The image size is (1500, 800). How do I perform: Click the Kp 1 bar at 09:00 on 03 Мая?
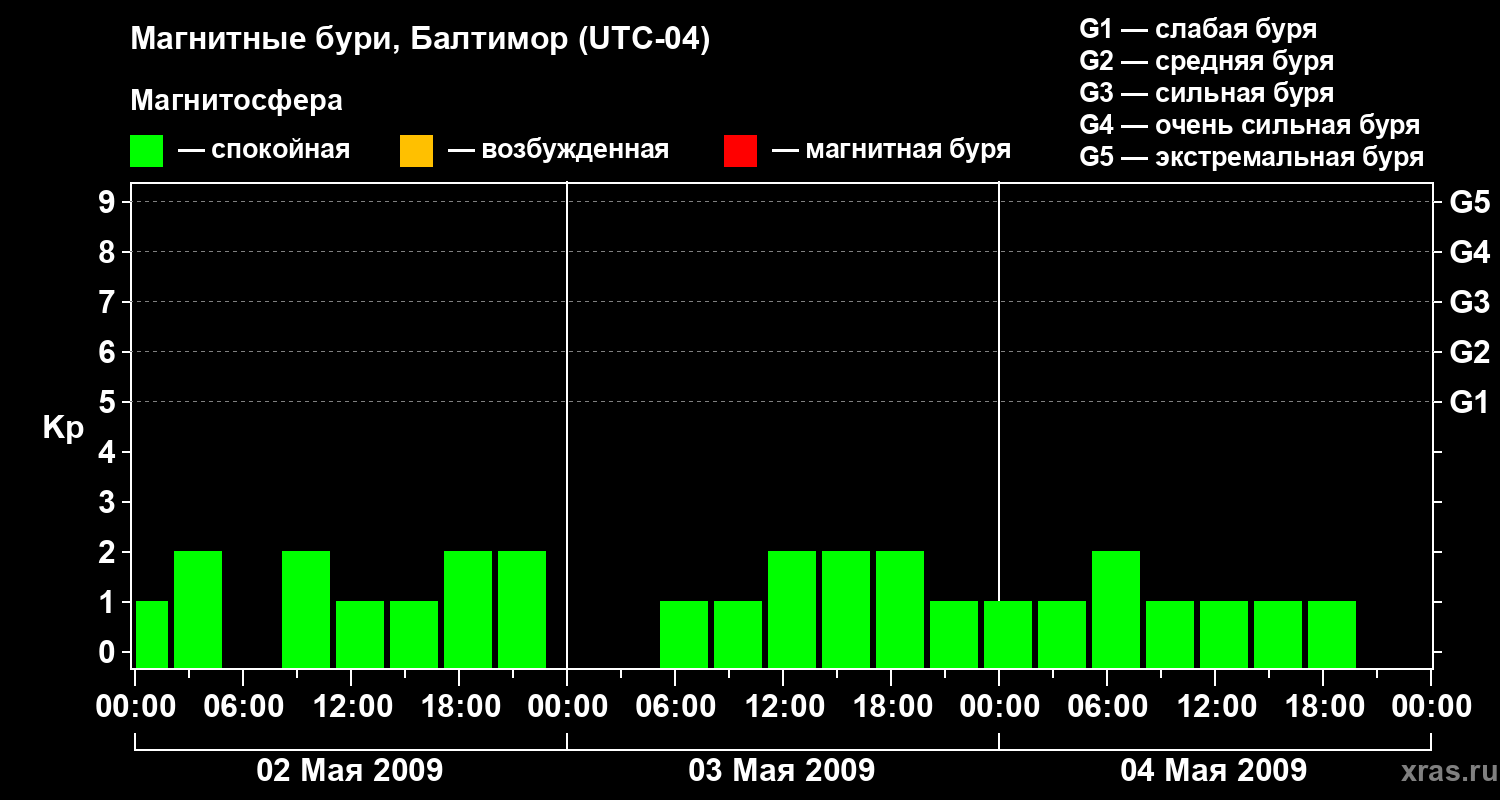tap(738, 634)
